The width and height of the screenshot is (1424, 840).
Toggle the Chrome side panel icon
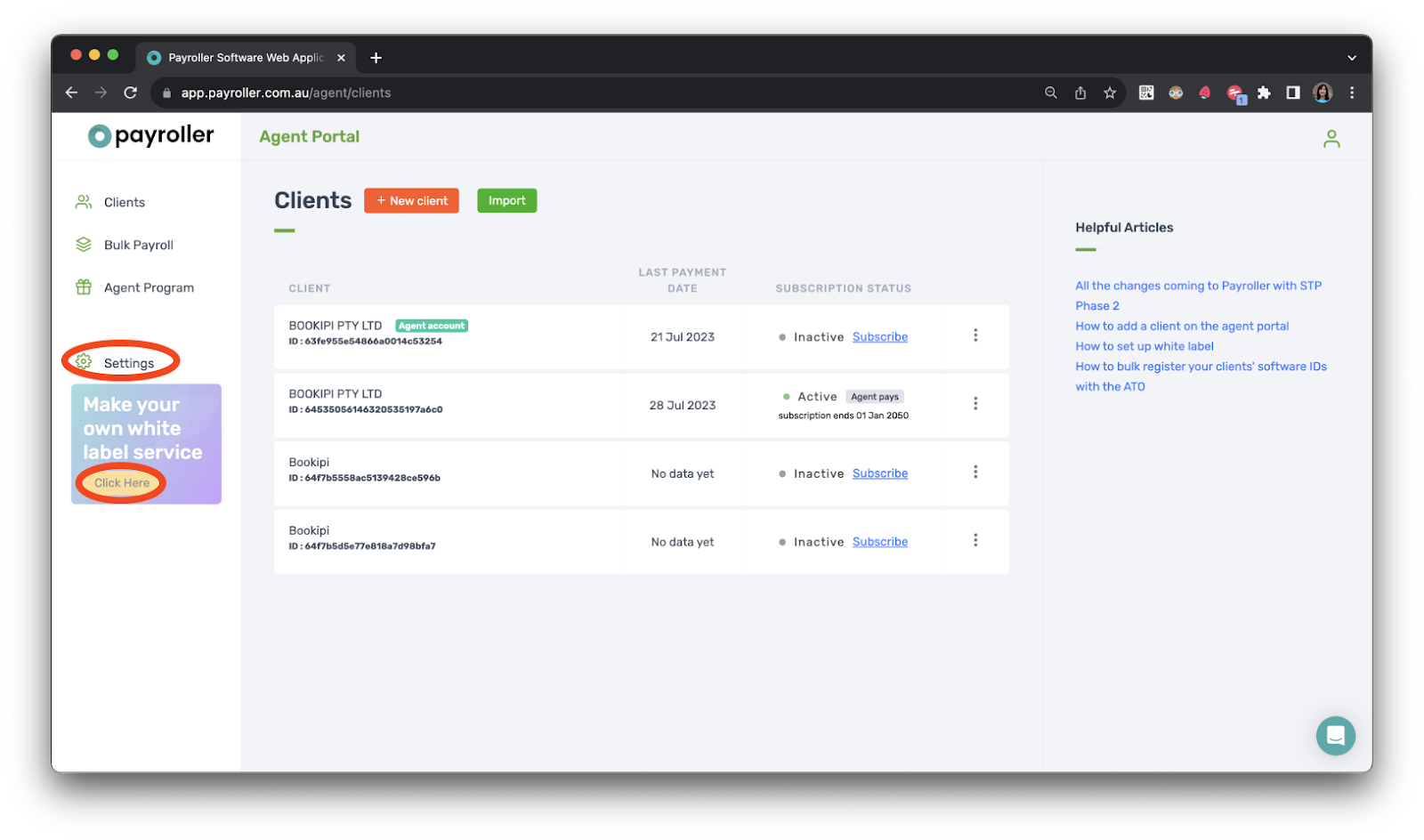point(1293,93)
